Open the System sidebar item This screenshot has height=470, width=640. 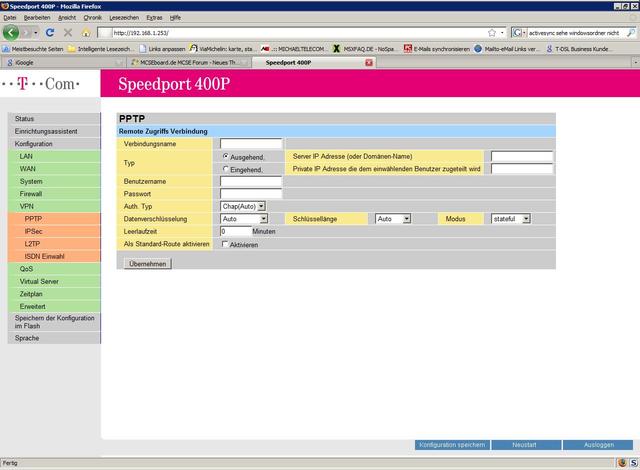[54, 182]
